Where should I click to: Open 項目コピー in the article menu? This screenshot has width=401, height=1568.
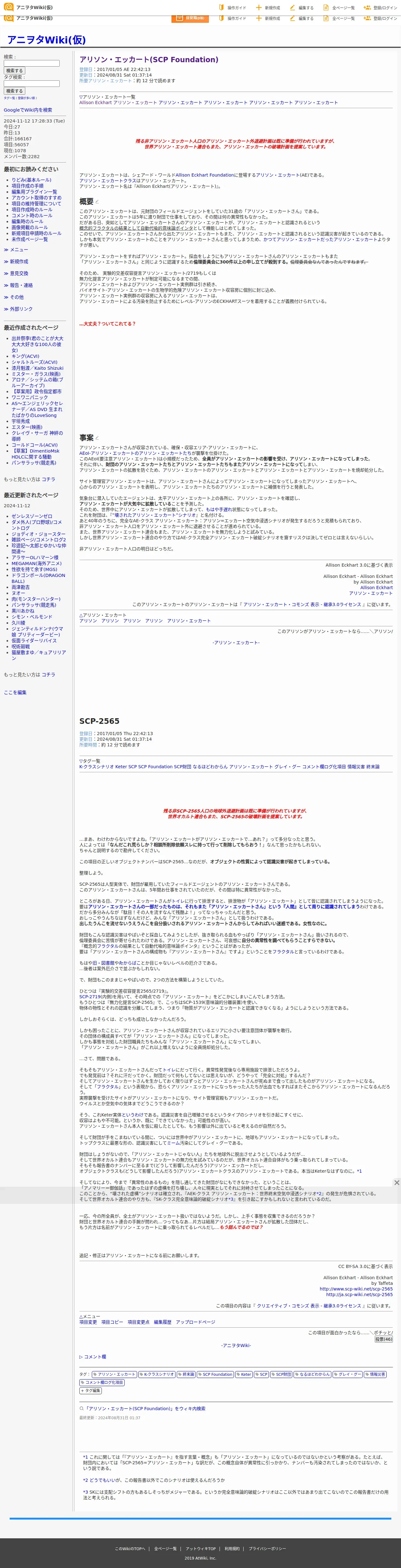pos(112,1322)
